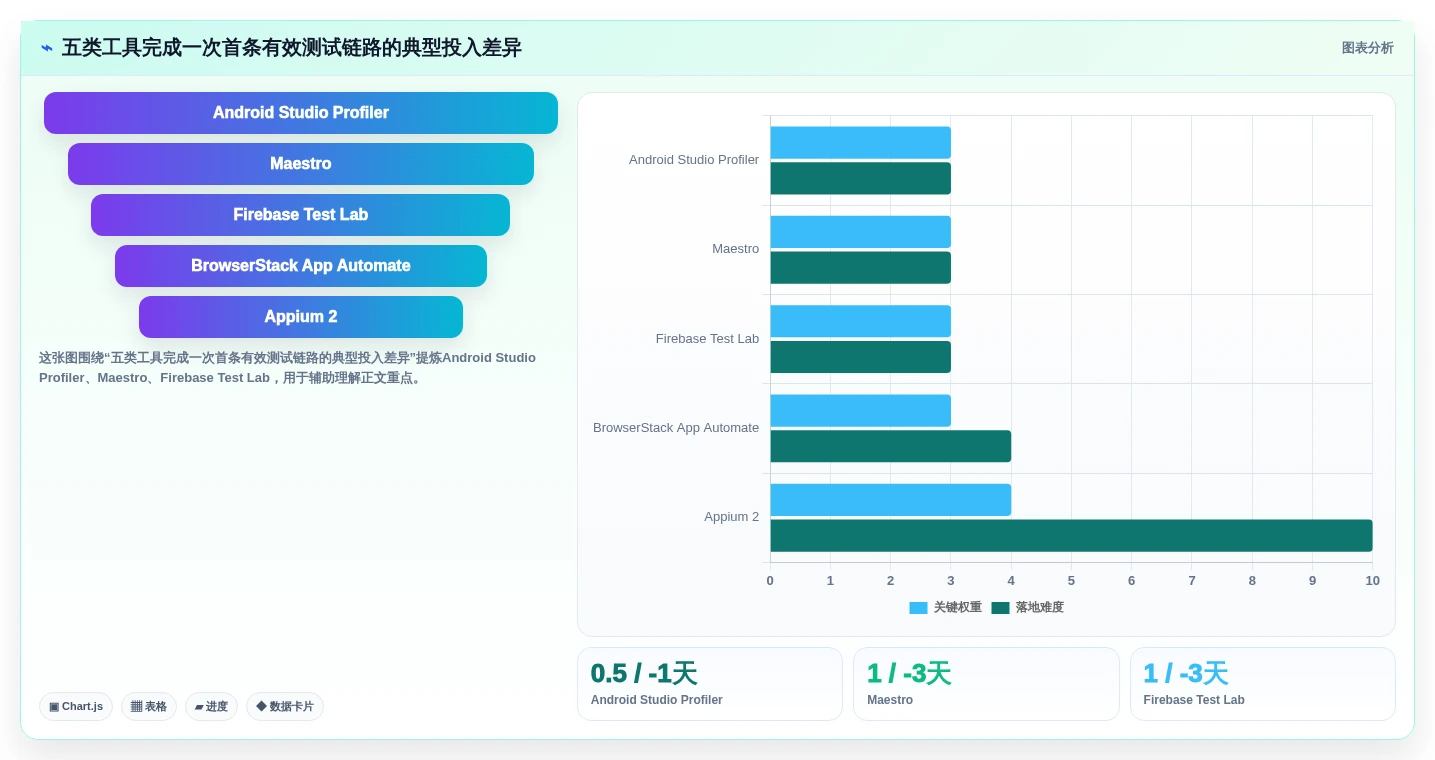1435x760 pixels.
Task: Click the 进度 tag chip
Action: pyautogui.click(x=211, y=706)
